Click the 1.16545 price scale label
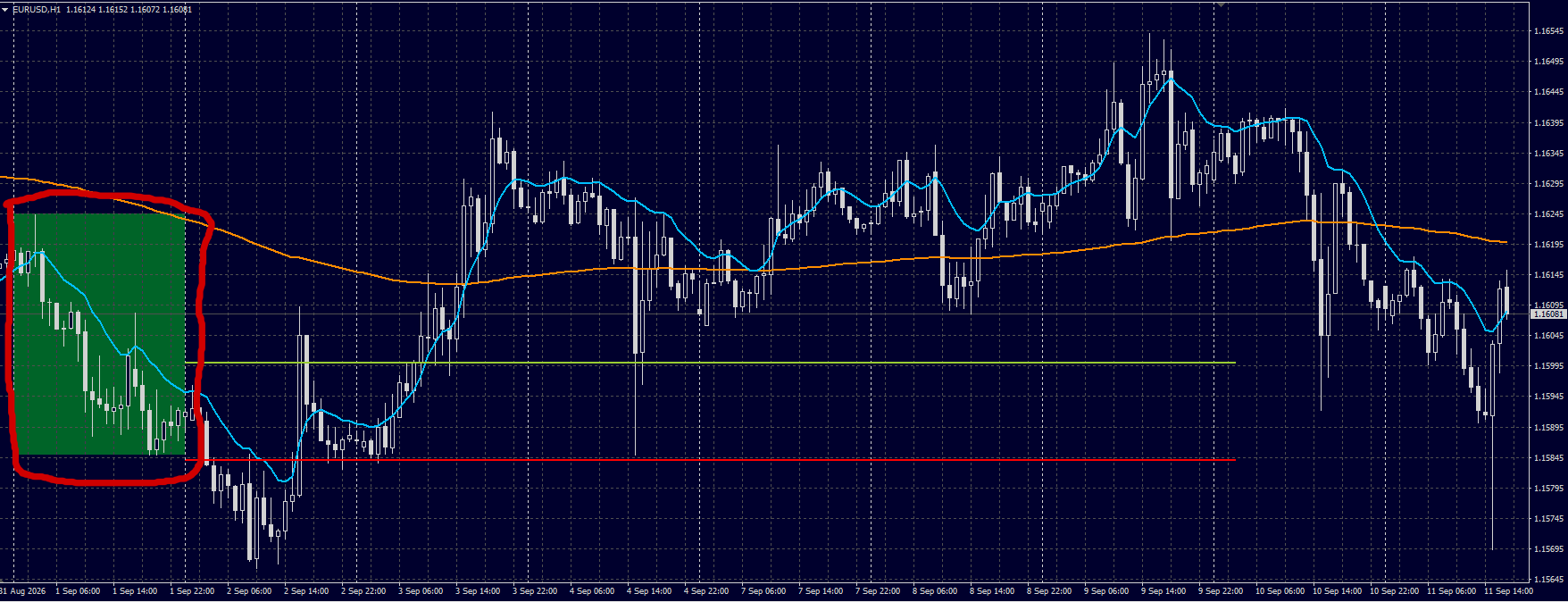Viewport: 1568px width, 602px height. tap(1548, 31)
